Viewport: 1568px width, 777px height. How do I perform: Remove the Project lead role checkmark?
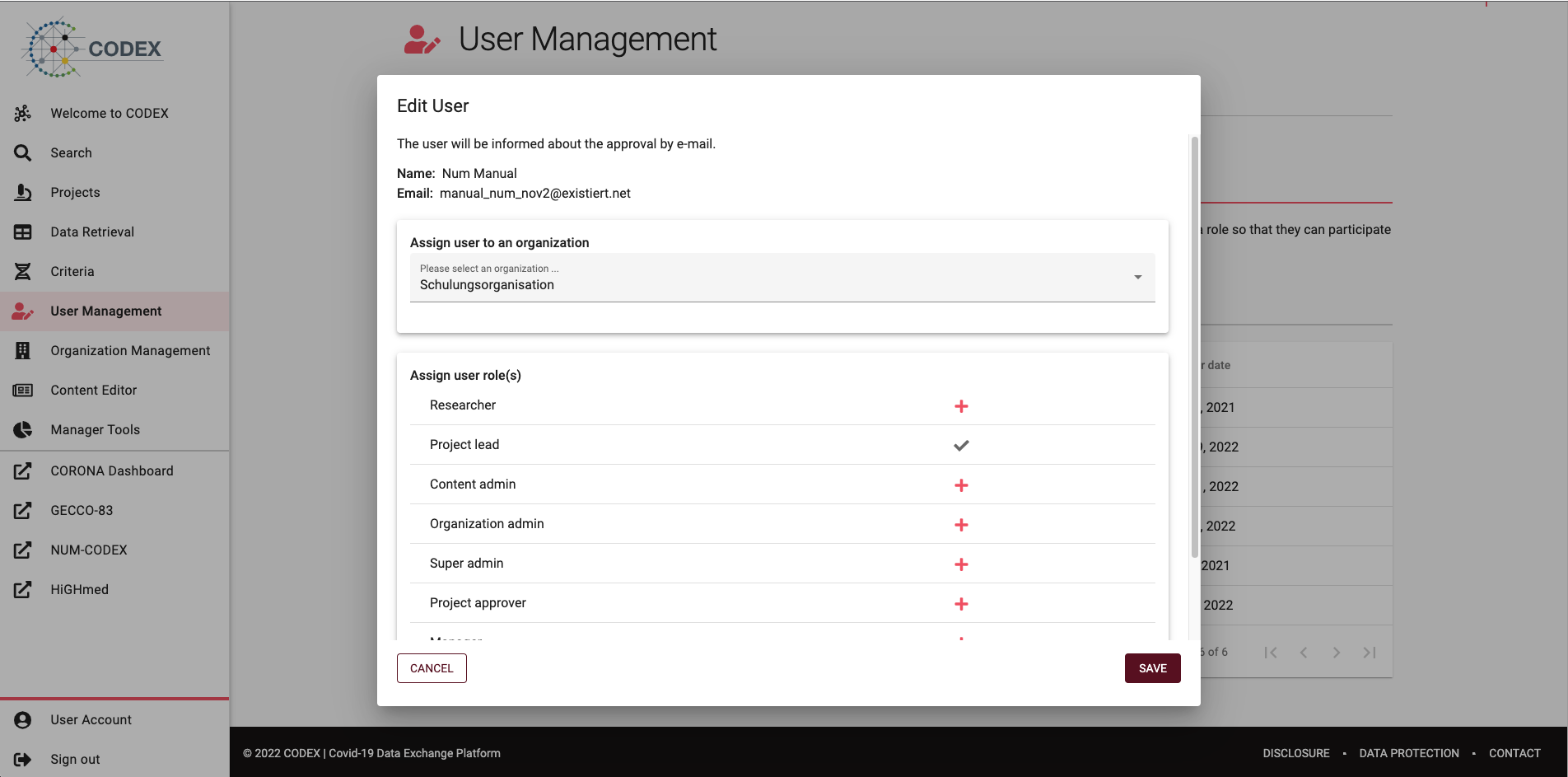coord(961,446)
